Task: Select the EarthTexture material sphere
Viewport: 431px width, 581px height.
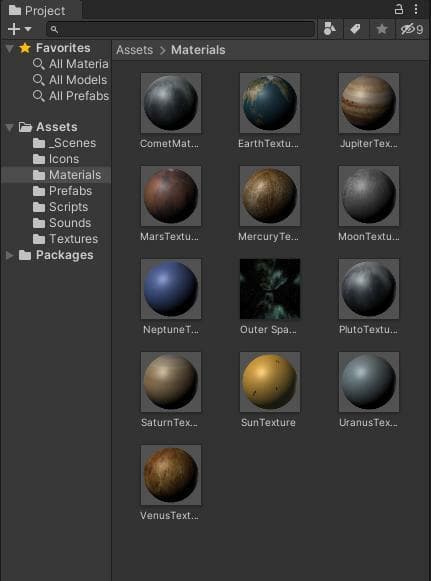Action: click(270, 103)
